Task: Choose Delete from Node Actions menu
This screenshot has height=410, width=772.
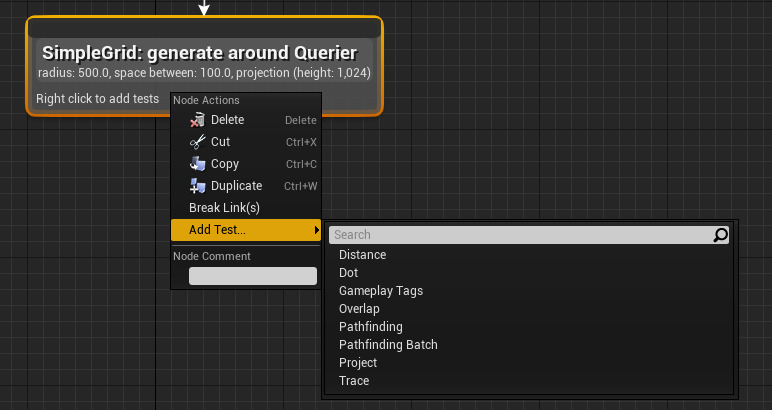Action: coord(246,120)
